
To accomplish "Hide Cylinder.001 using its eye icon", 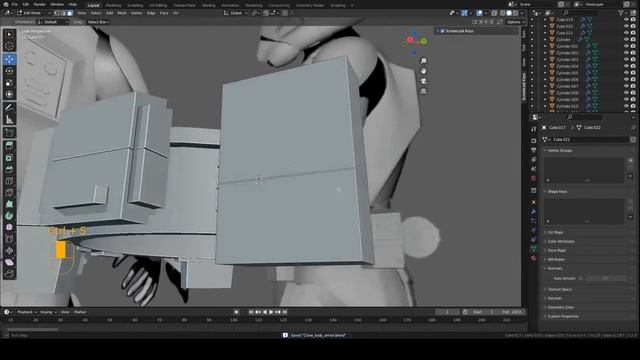I will pos(626,46).
